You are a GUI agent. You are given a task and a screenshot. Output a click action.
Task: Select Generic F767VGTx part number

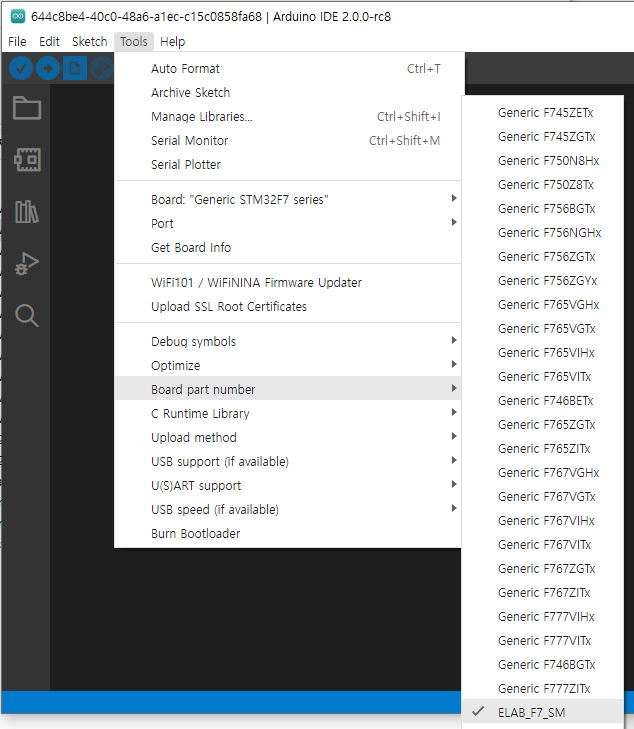pyautogui.click(x=542, y=497)
